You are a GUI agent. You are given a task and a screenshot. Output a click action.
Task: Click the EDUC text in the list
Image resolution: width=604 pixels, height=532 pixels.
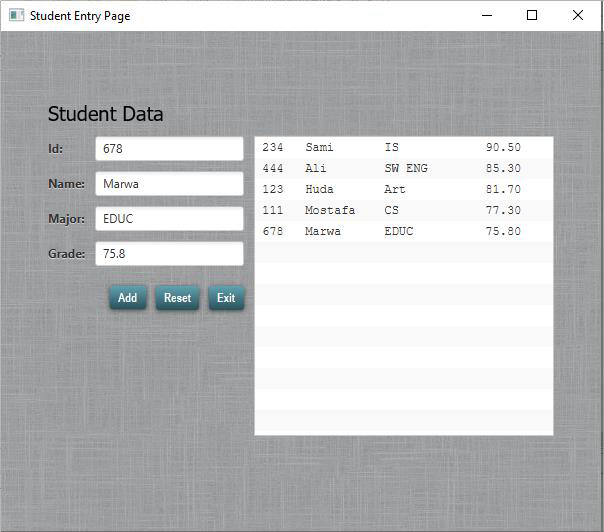pos(399,231)
